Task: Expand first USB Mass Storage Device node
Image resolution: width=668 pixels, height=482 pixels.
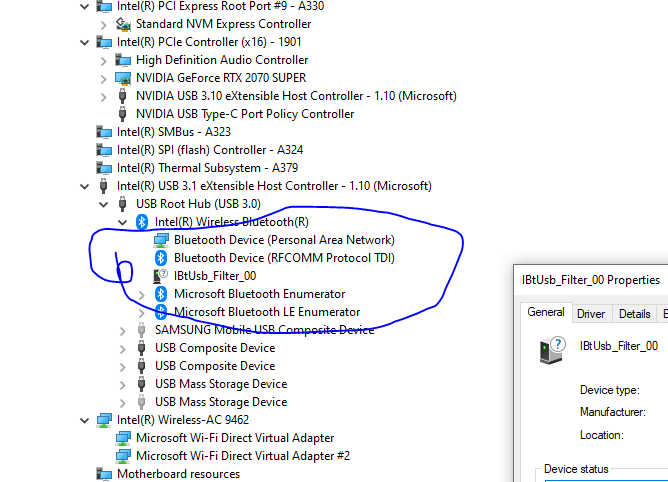Action: point(123,385)
